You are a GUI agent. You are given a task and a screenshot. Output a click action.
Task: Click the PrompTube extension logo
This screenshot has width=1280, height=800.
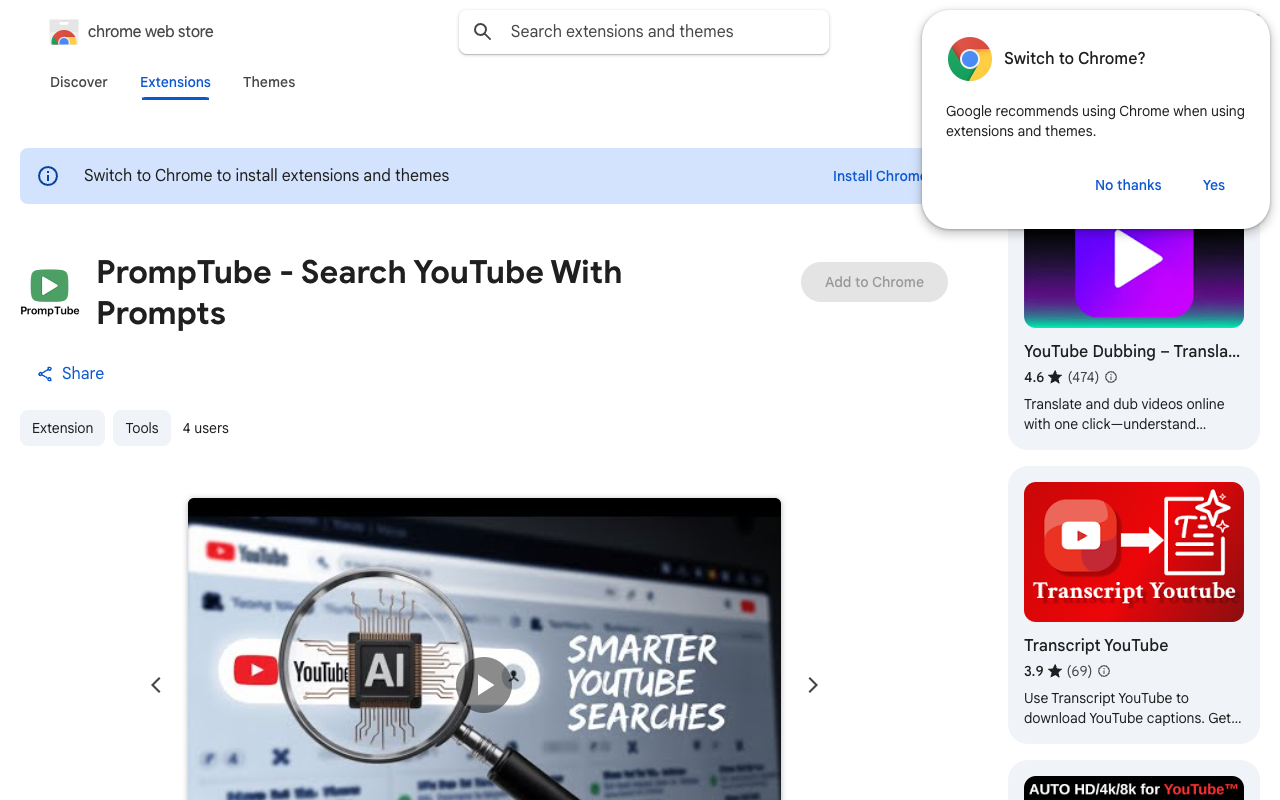pyautogui.click(x=50, y=292)
